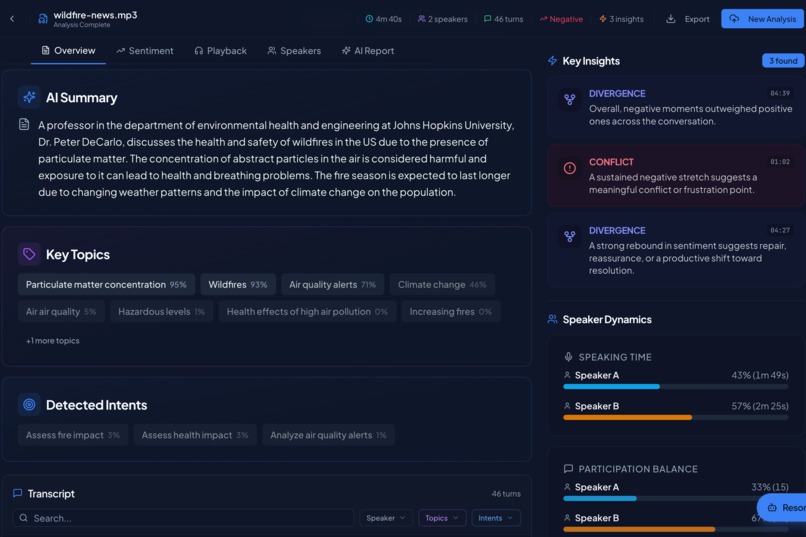This screenshot has width=806, height=537.
Task: Select the Assess fire impact intent chip
Action: 73,435
